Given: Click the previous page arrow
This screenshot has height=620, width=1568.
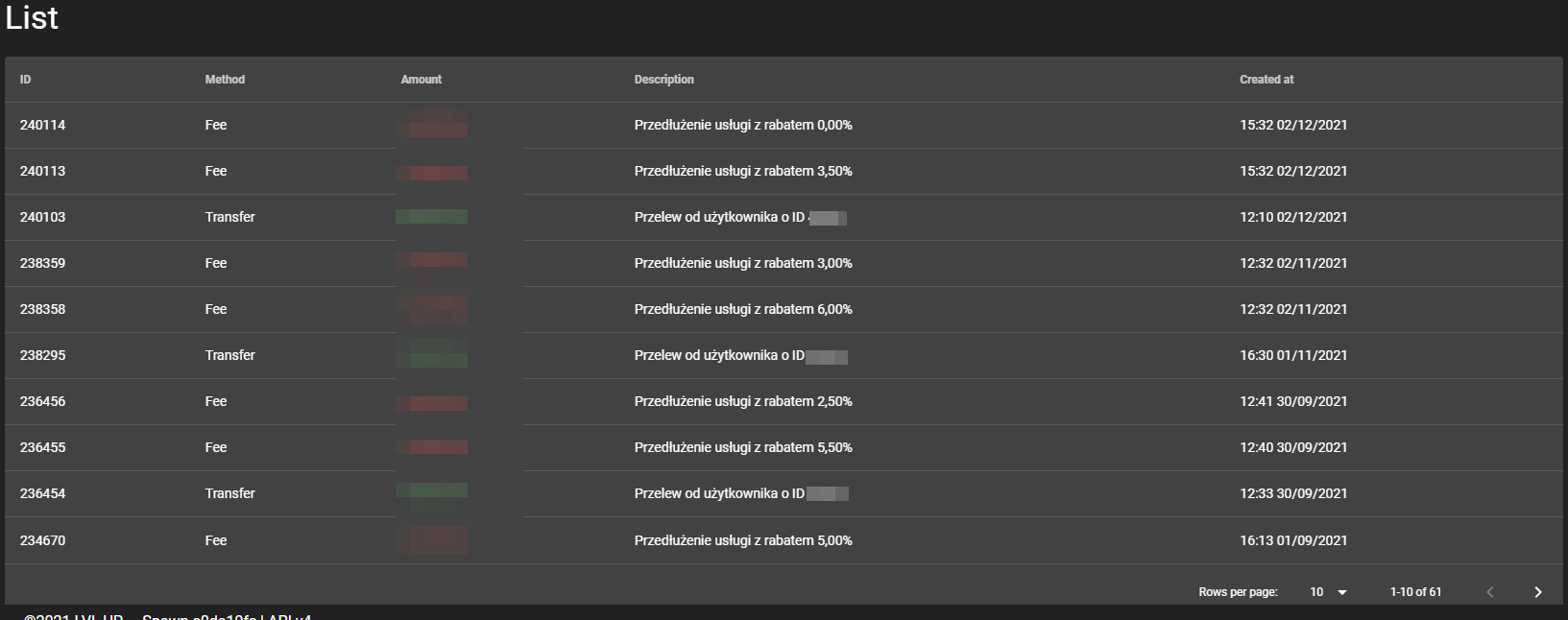Looking at the screenshot, I should tap(1490, 592).
